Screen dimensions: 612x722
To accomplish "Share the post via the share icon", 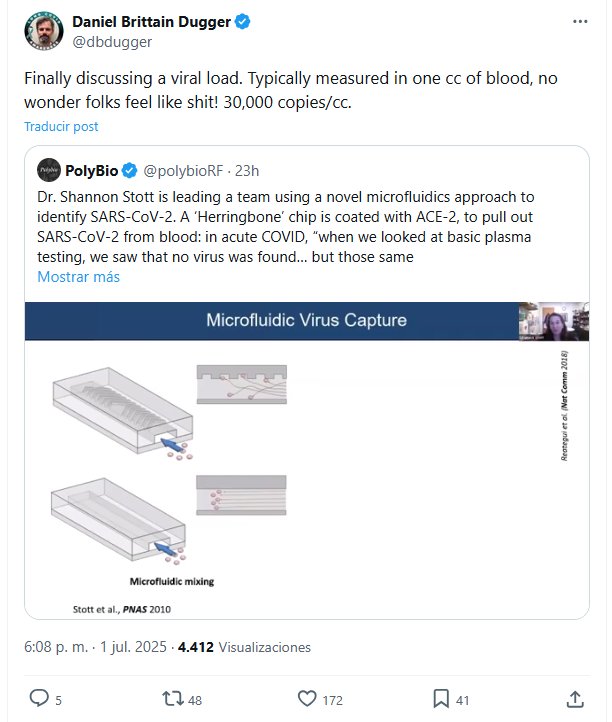I will (576, 698).
